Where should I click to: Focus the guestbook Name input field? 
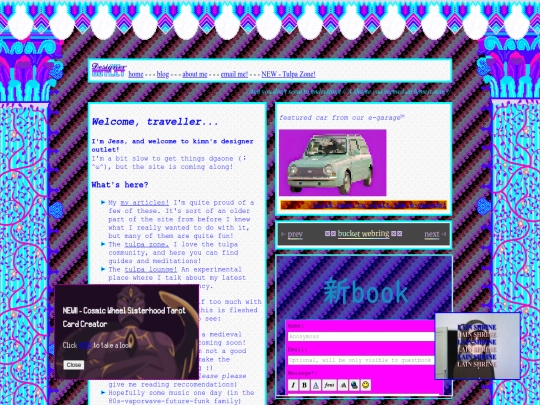(362, 336)
